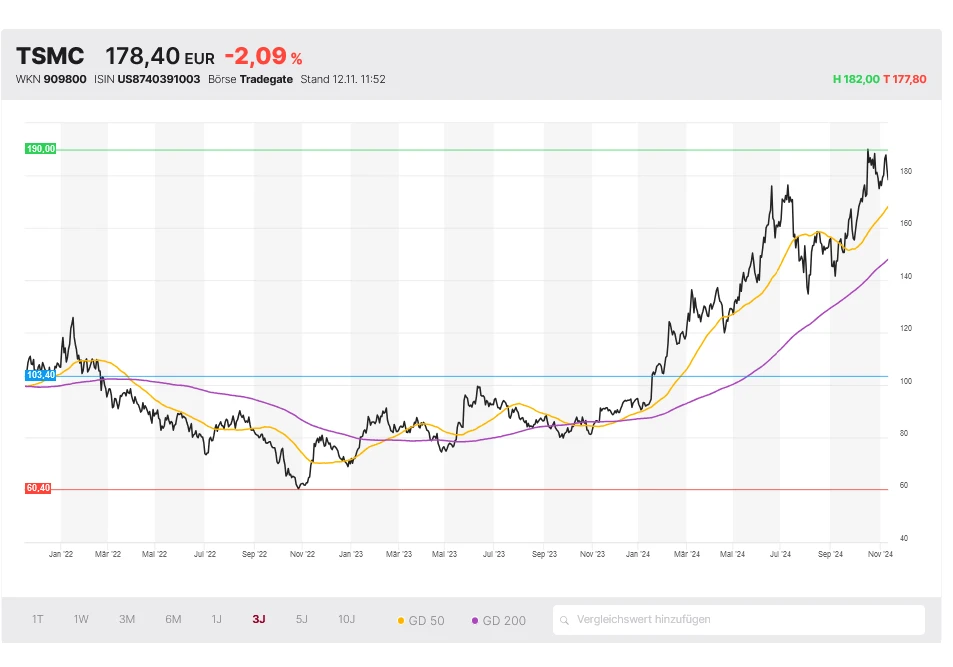Screen dimensions: 953x667
Task: Switch to the 1T intraday chart
Action: click(37, 619)
